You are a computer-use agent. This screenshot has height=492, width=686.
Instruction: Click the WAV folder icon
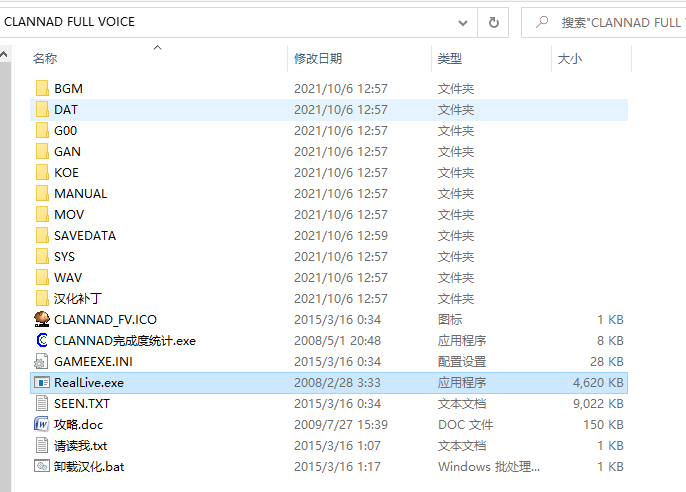point(42,277)
